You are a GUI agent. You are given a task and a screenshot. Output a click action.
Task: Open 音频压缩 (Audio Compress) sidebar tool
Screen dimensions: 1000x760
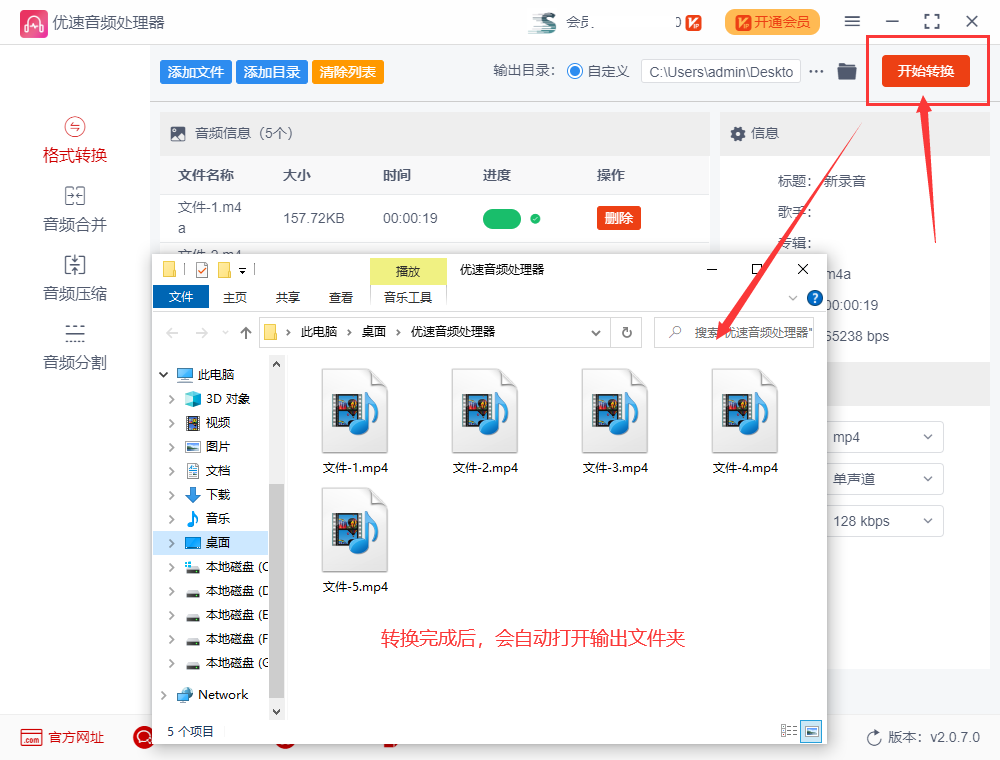click(74, 276)
